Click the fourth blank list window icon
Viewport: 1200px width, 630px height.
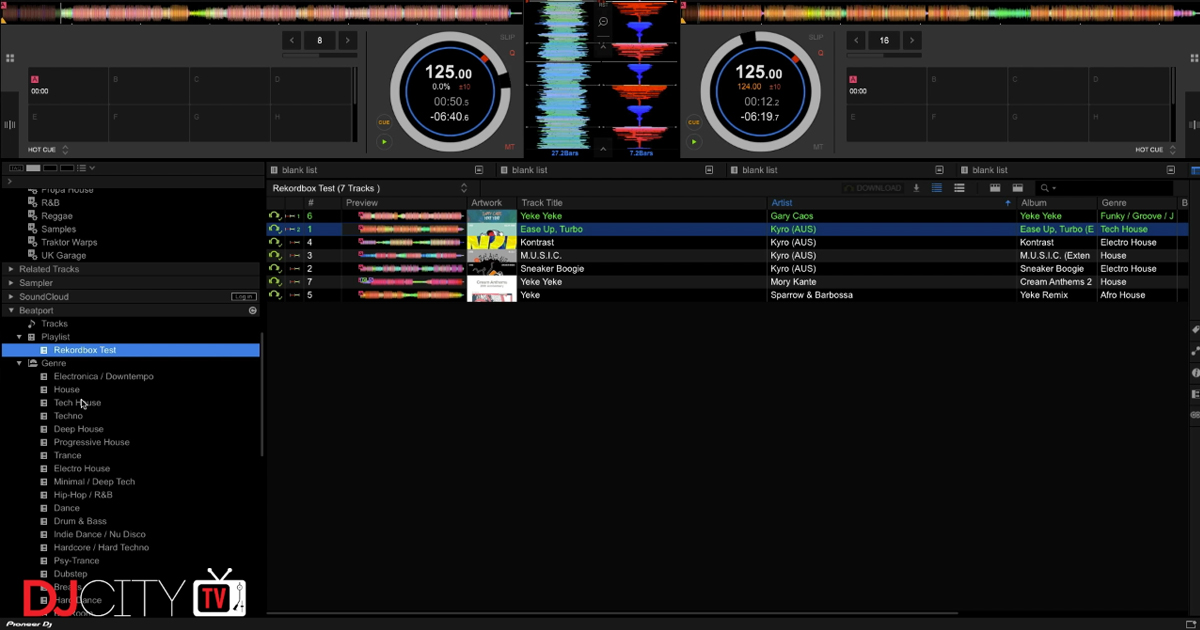tap(1169, 170)
